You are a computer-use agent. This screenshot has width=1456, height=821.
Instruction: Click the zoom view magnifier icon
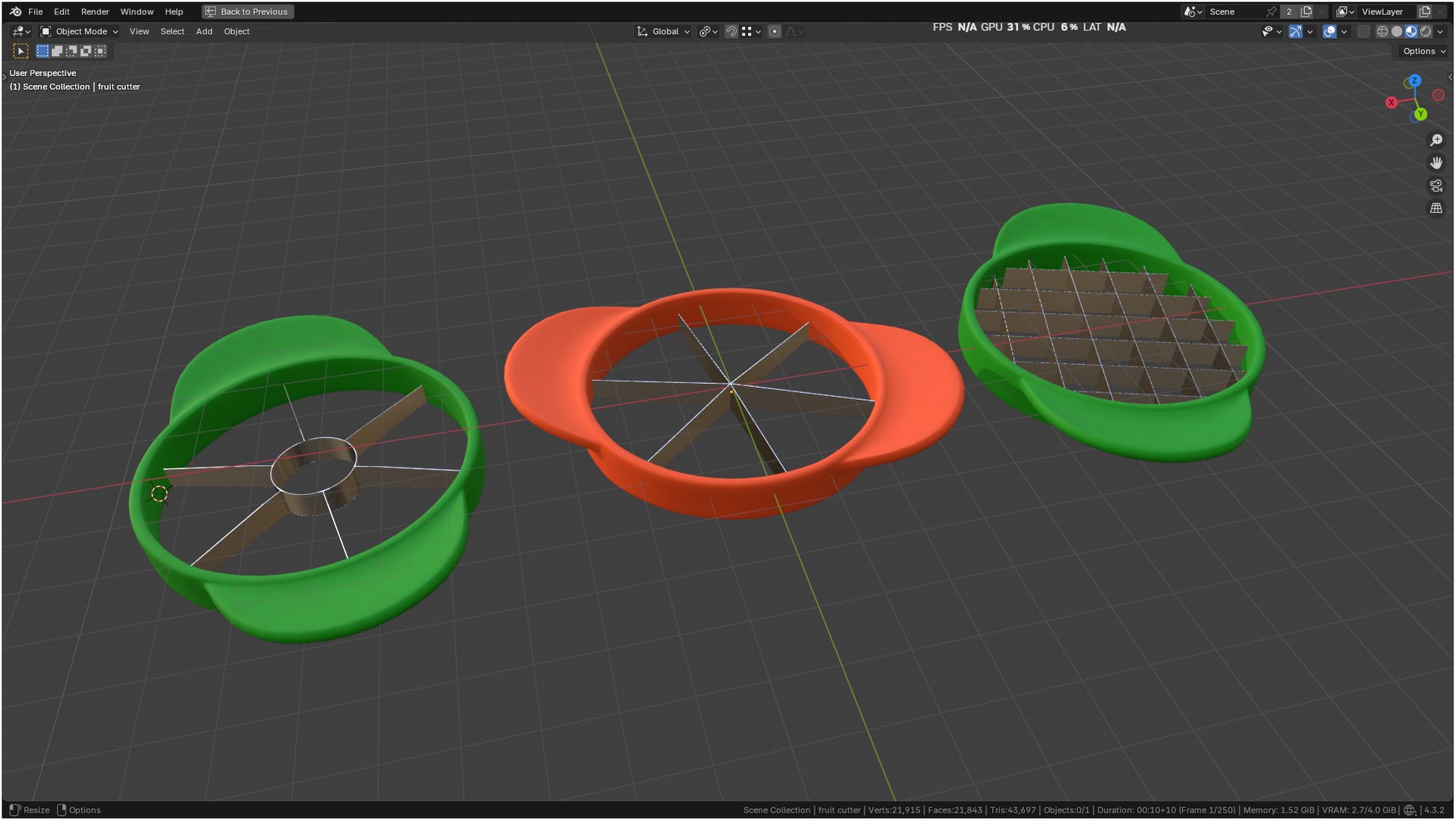pos(1436,141)
